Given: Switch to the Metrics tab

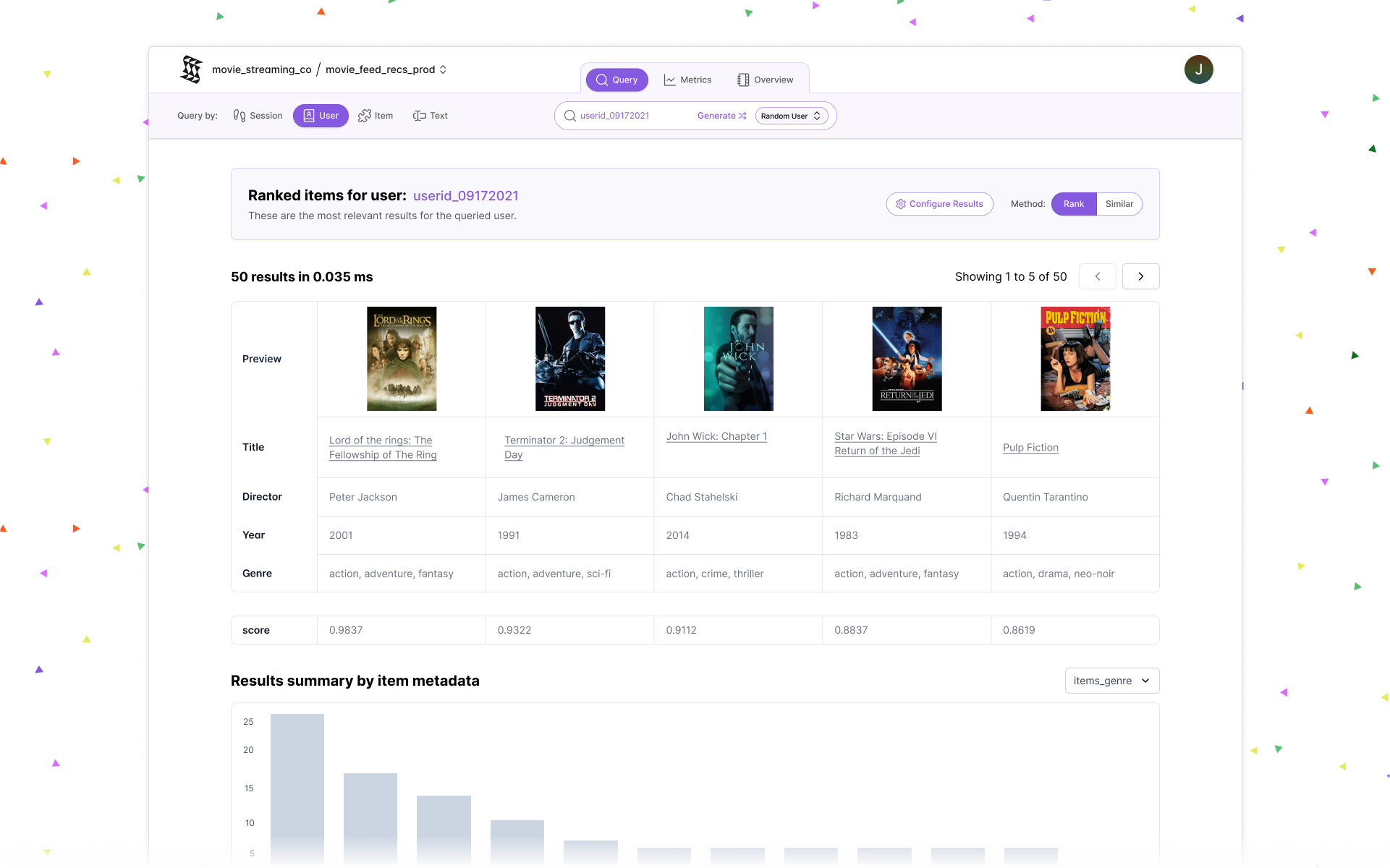Looking at the screenshot, I should coord(687,80).
